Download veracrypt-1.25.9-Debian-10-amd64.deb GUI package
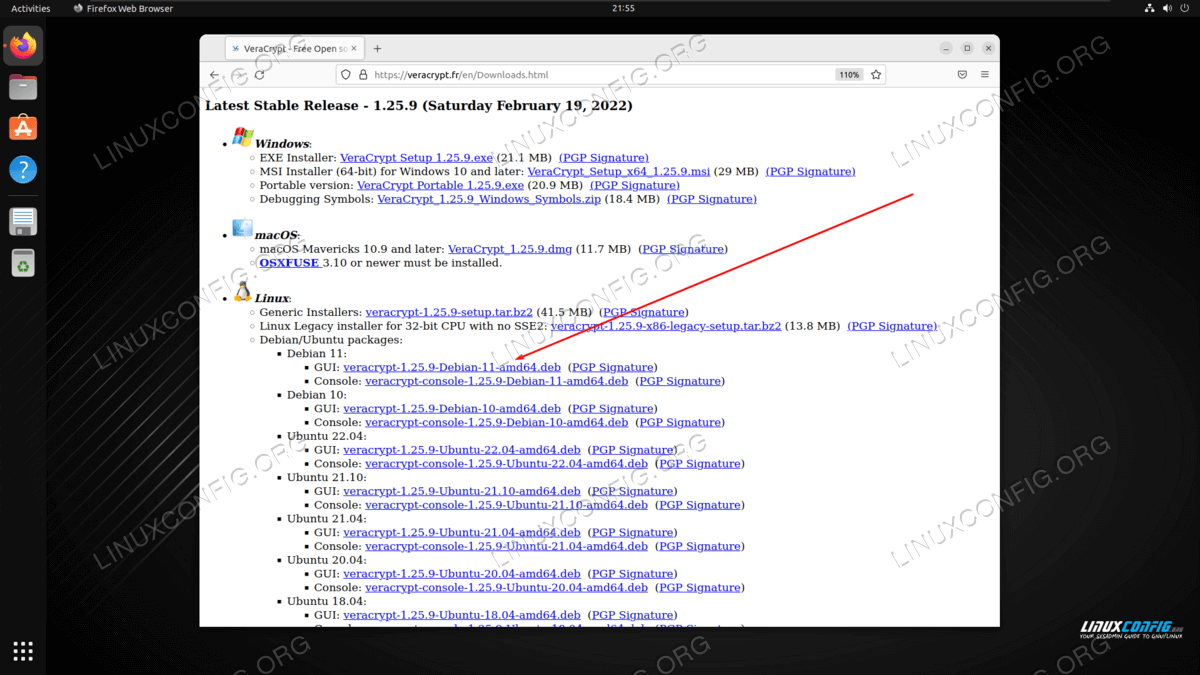The image size is (1200, 675). point(452,409)
